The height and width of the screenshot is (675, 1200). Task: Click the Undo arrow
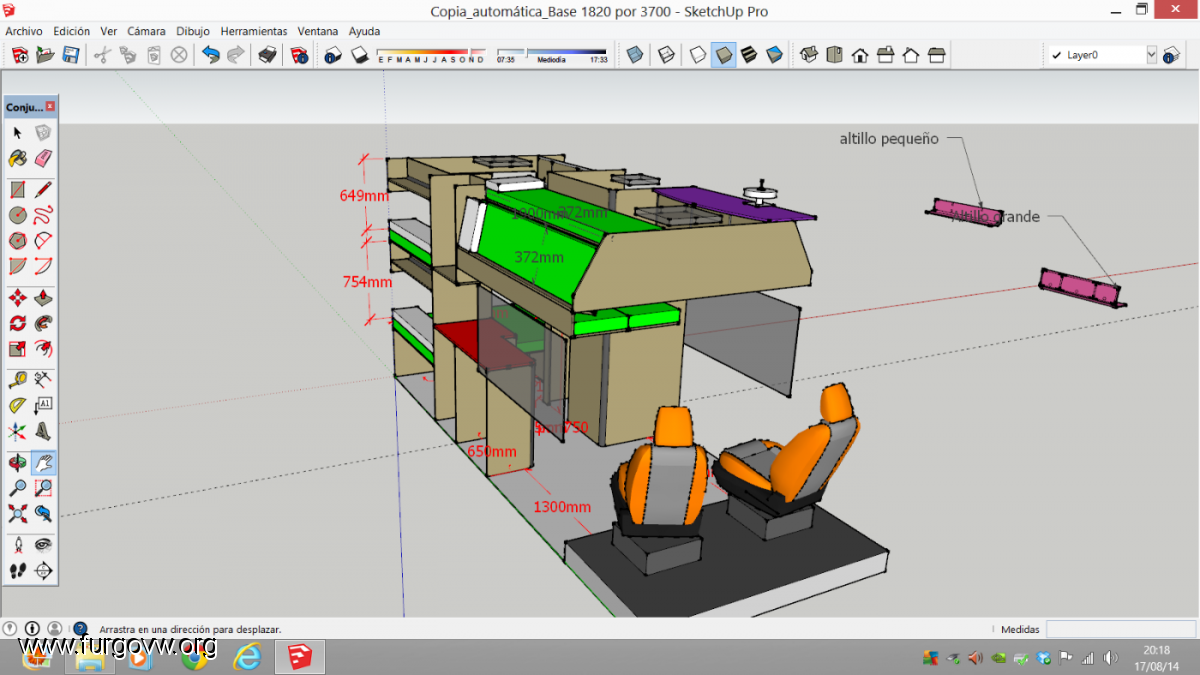coord(210,55)
